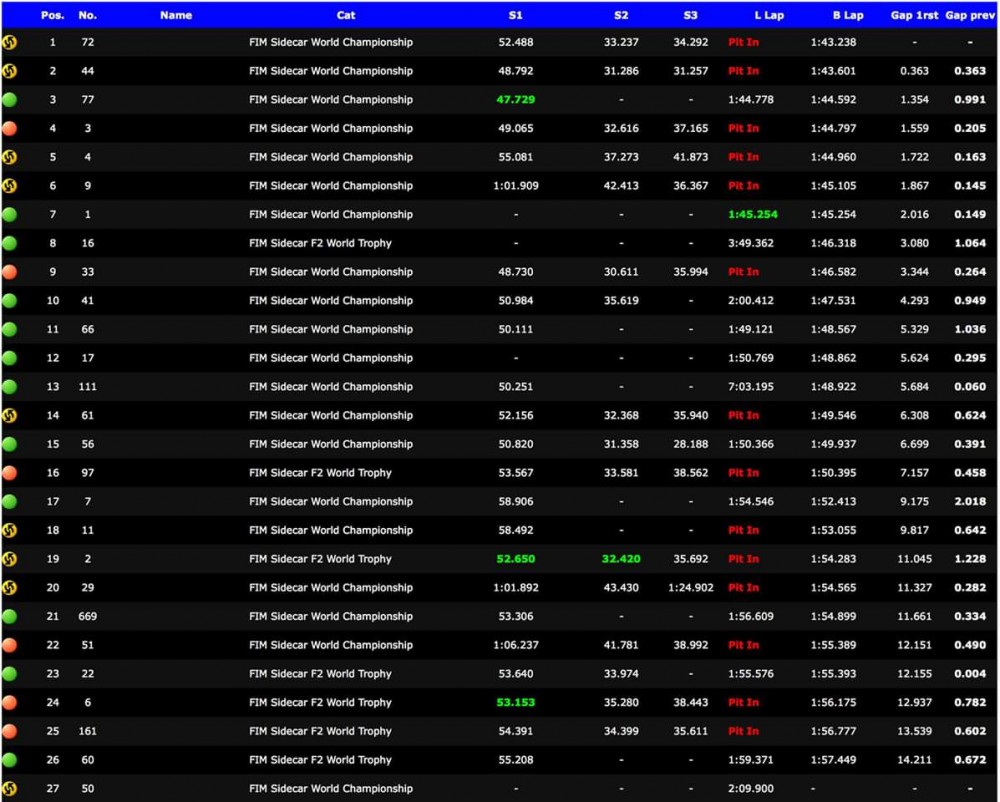Screen dimensions: 1000x802
Task: Sort by the S1 column header
Action: [515, 15]
